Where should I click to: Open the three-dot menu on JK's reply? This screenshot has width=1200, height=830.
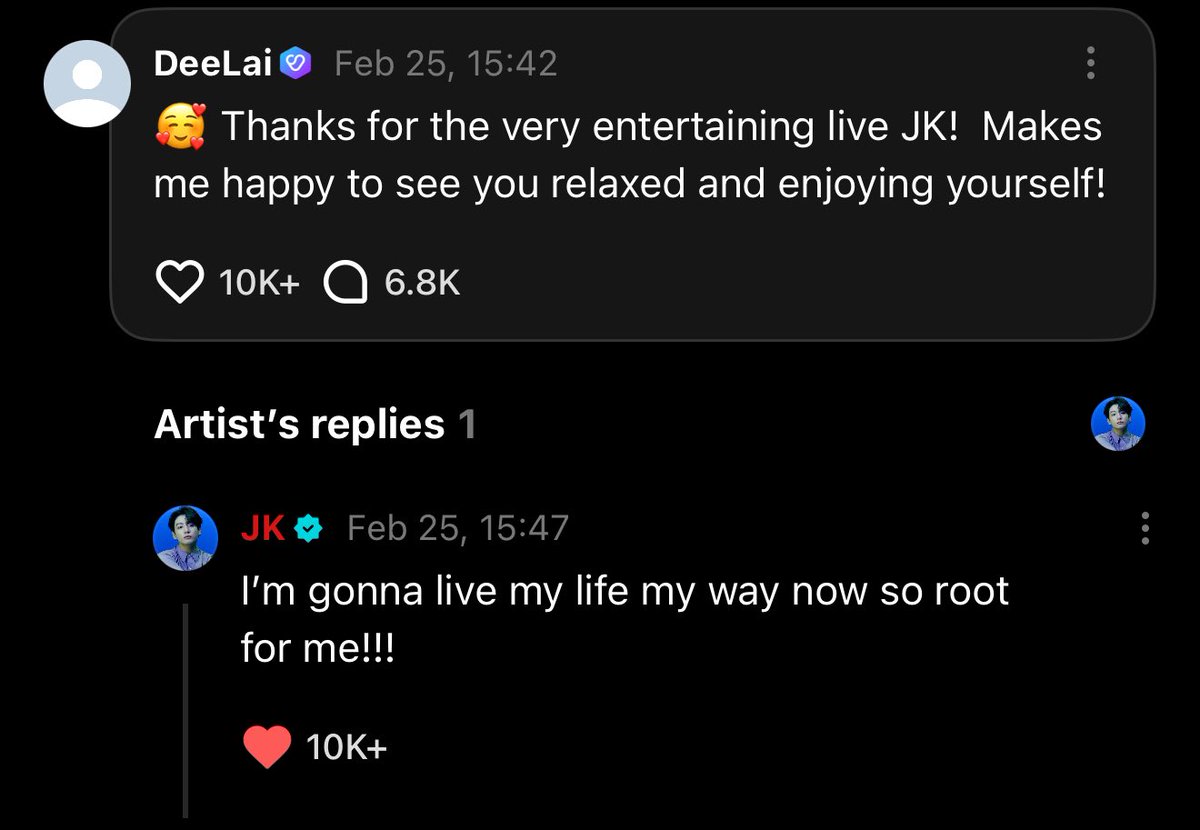(1145, 527)
